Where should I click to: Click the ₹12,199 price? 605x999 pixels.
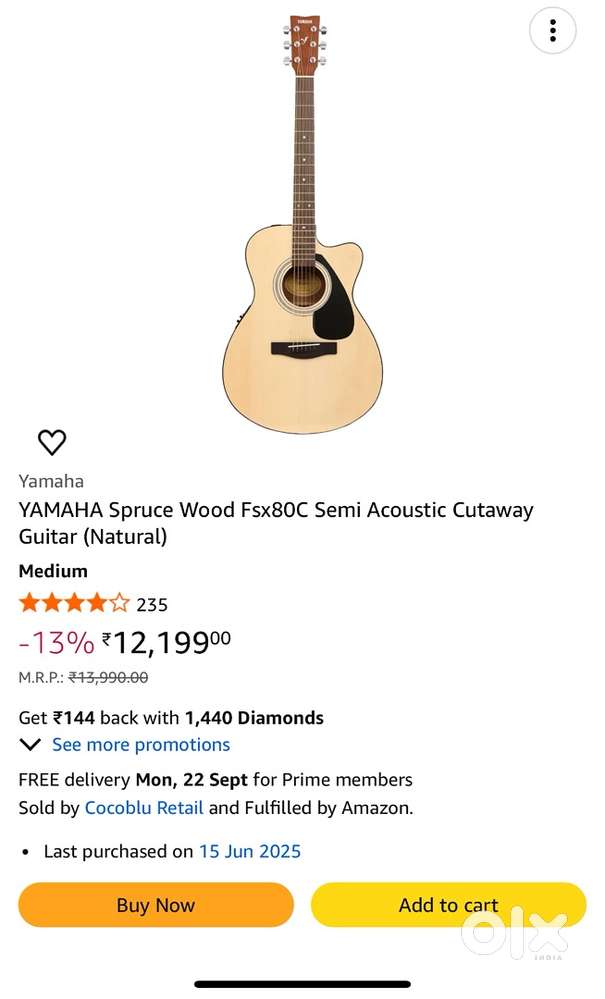click(x=166, y=642)
